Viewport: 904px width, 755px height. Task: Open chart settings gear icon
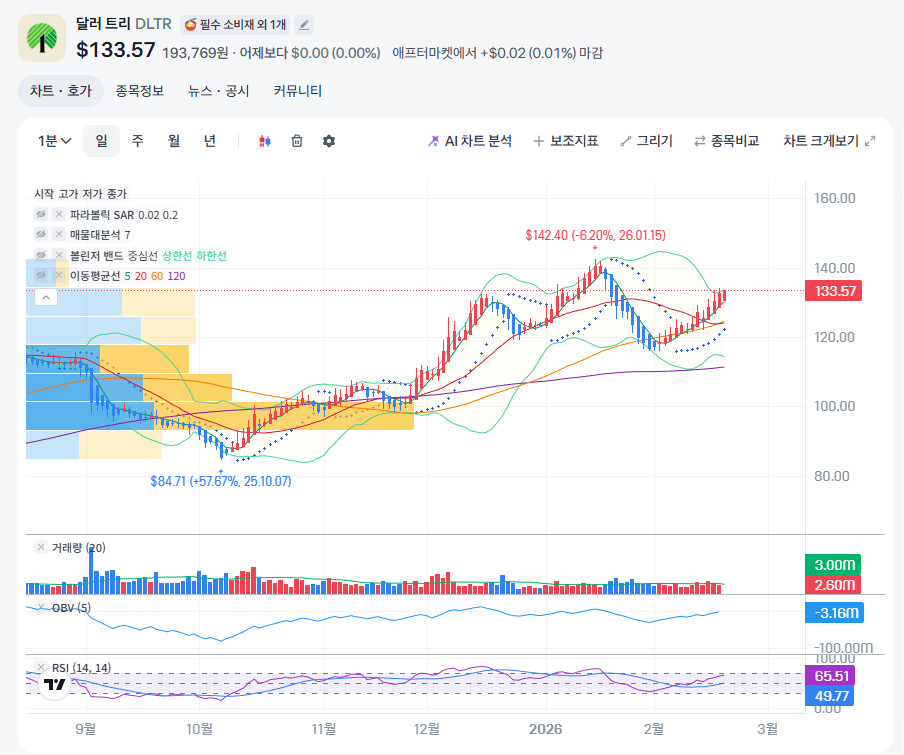tap(329, 141)
